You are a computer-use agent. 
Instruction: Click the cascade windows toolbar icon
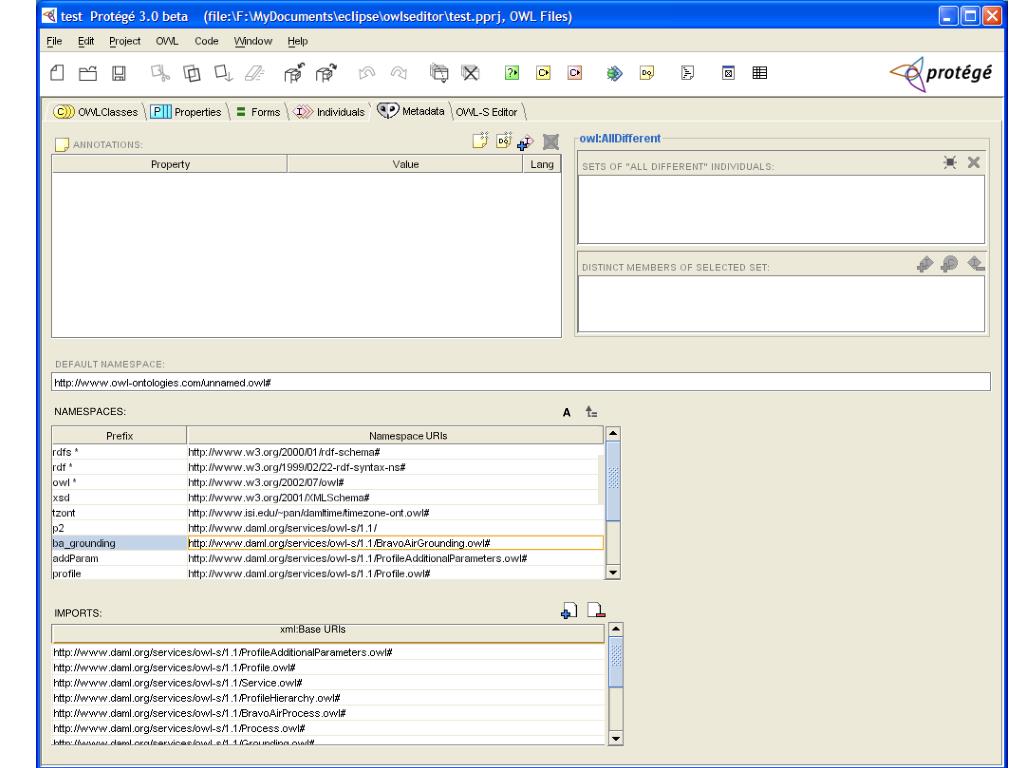coord(439,72)
